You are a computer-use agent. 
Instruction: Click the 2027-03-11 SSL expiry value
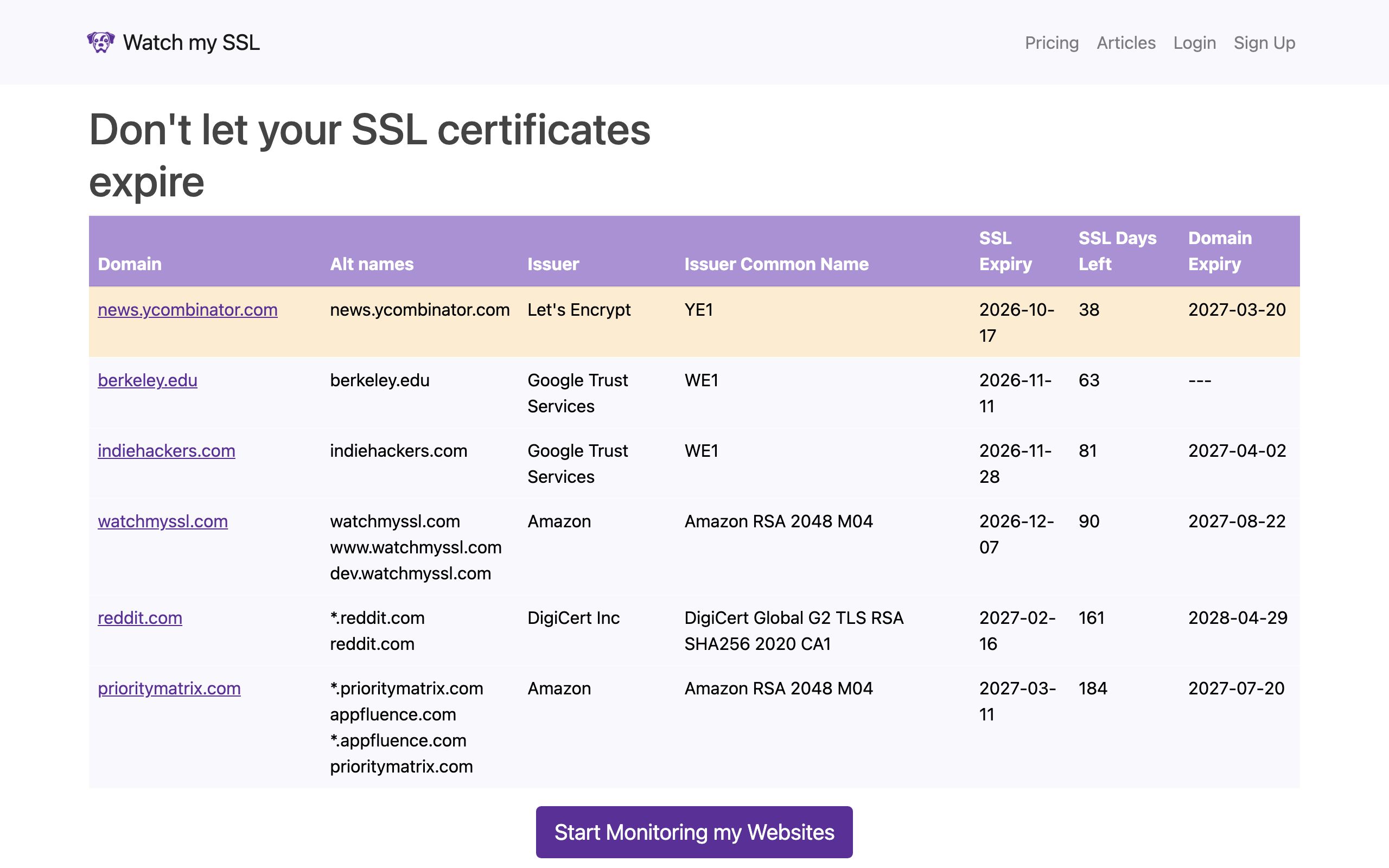(x=1017, y=701)
